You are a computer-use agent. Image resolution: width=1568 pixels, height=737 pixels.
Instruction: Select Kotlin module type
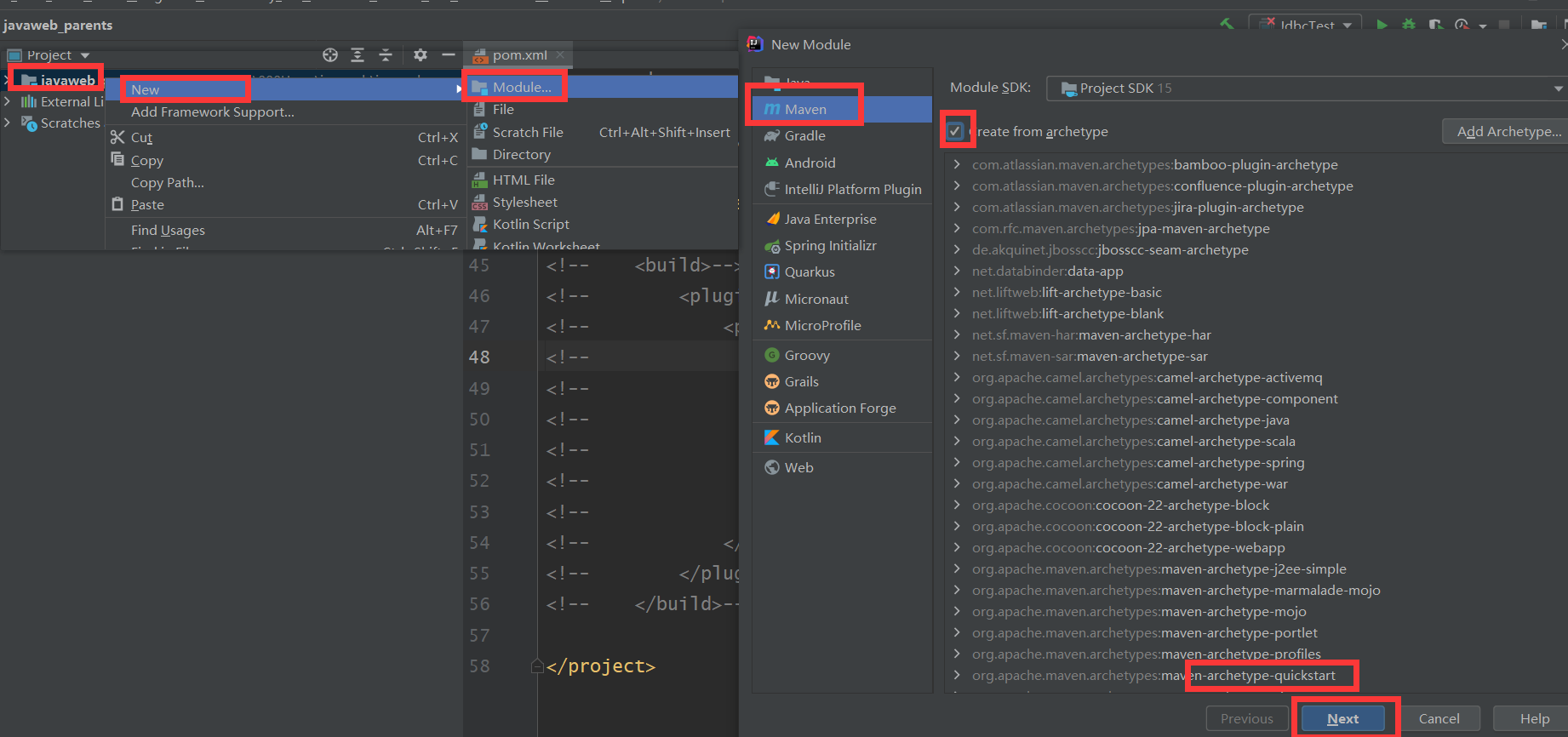point(842,437)
